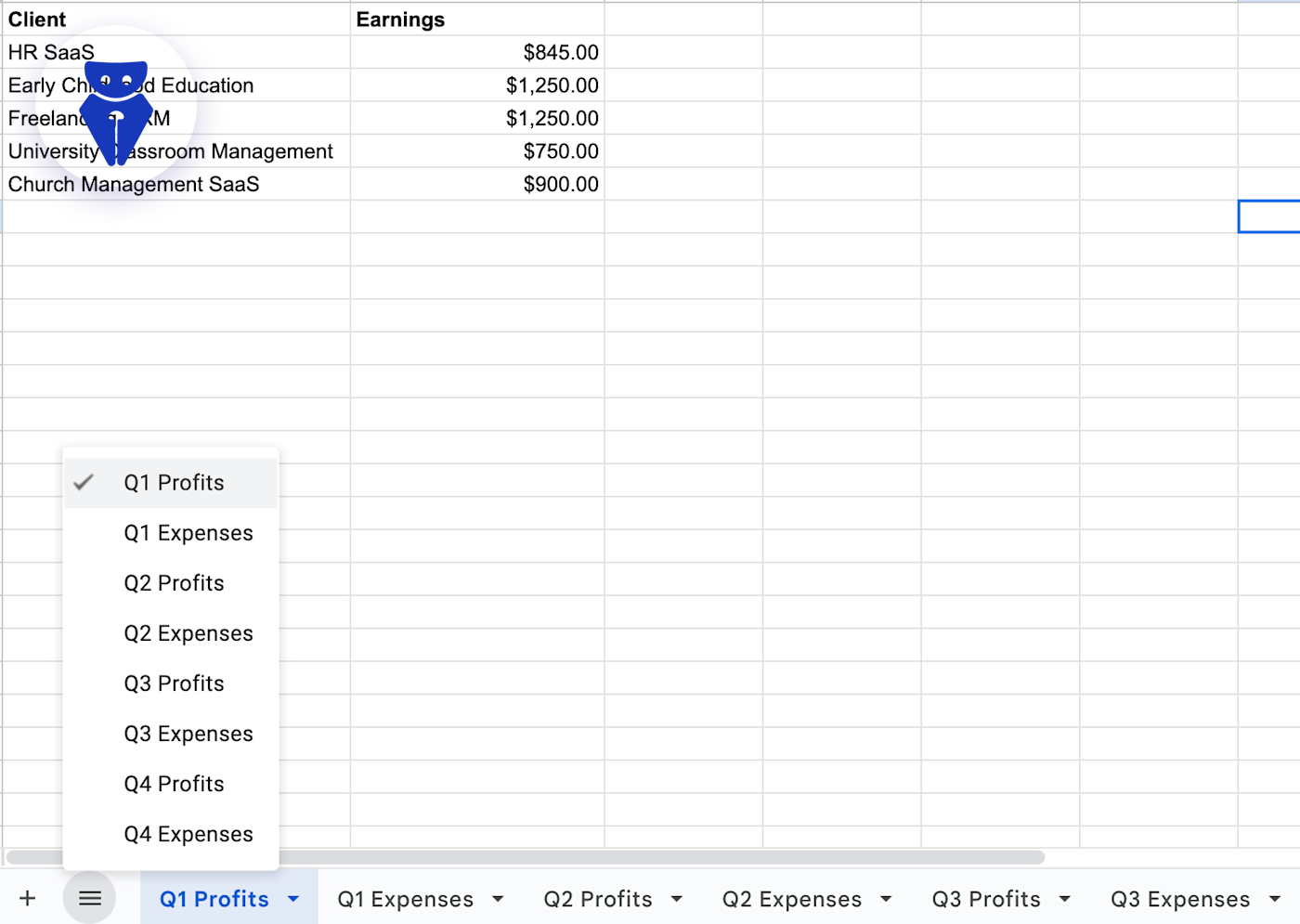
Task: Select the $750.00 earnings cell
Action: (x=477, y=151)
